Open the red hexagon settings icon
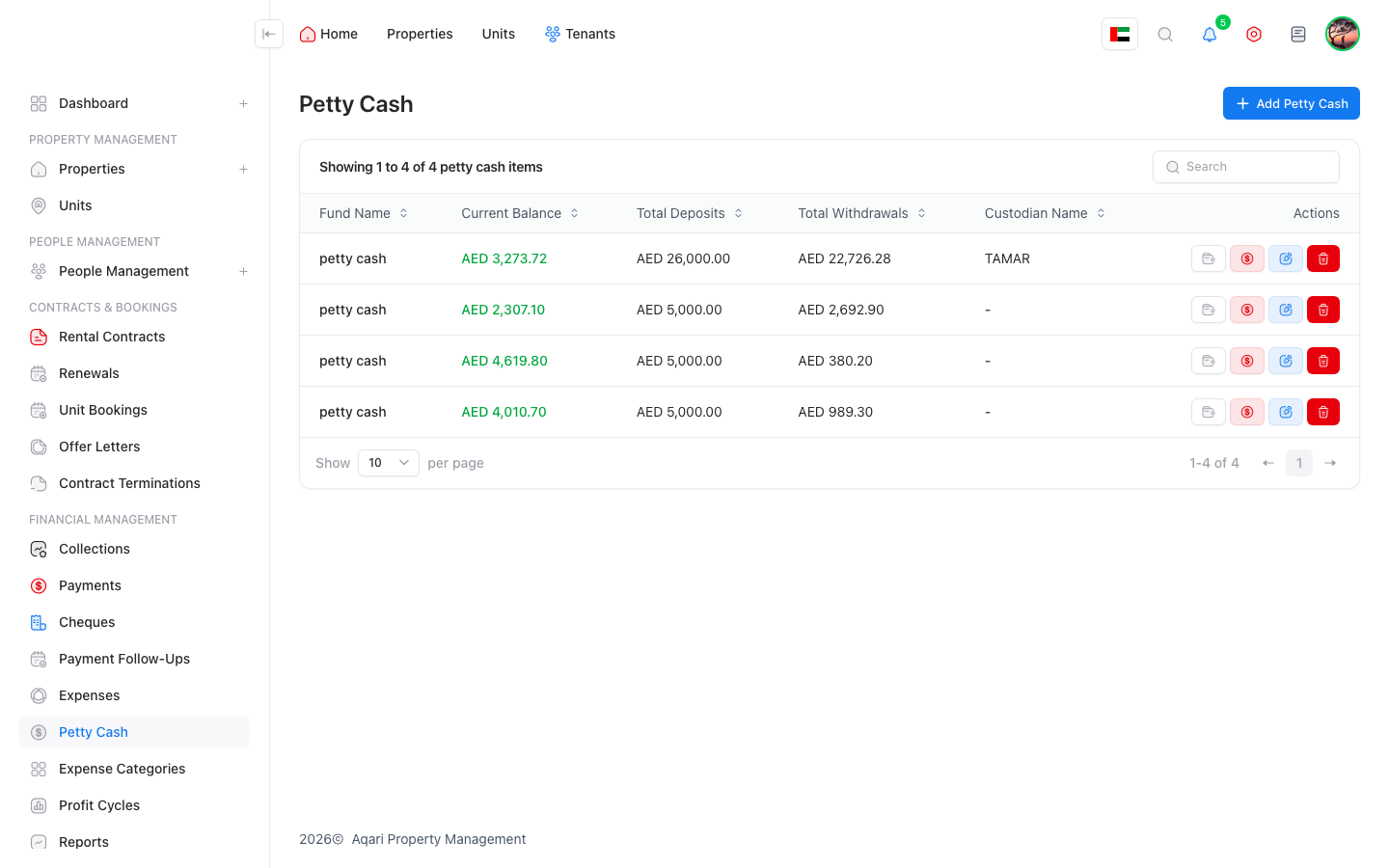 coord(1254,35)
